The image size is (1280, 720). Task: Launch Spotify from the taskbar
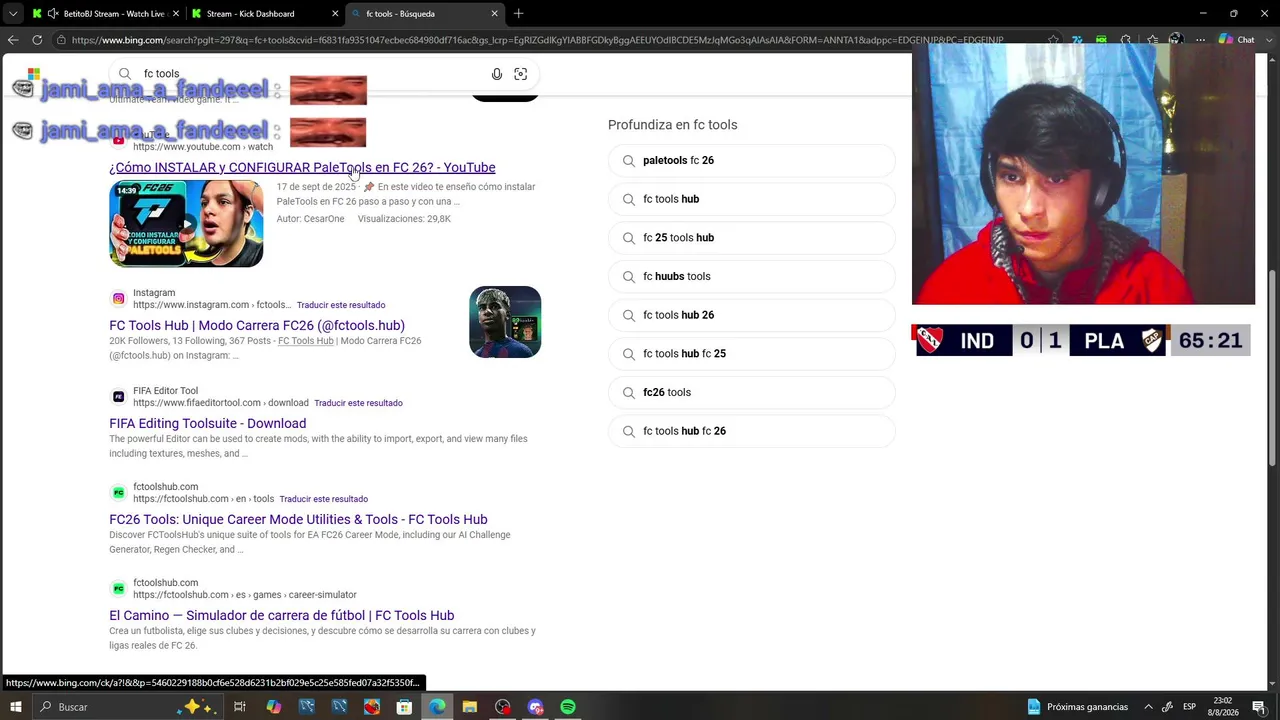(568, 707)
